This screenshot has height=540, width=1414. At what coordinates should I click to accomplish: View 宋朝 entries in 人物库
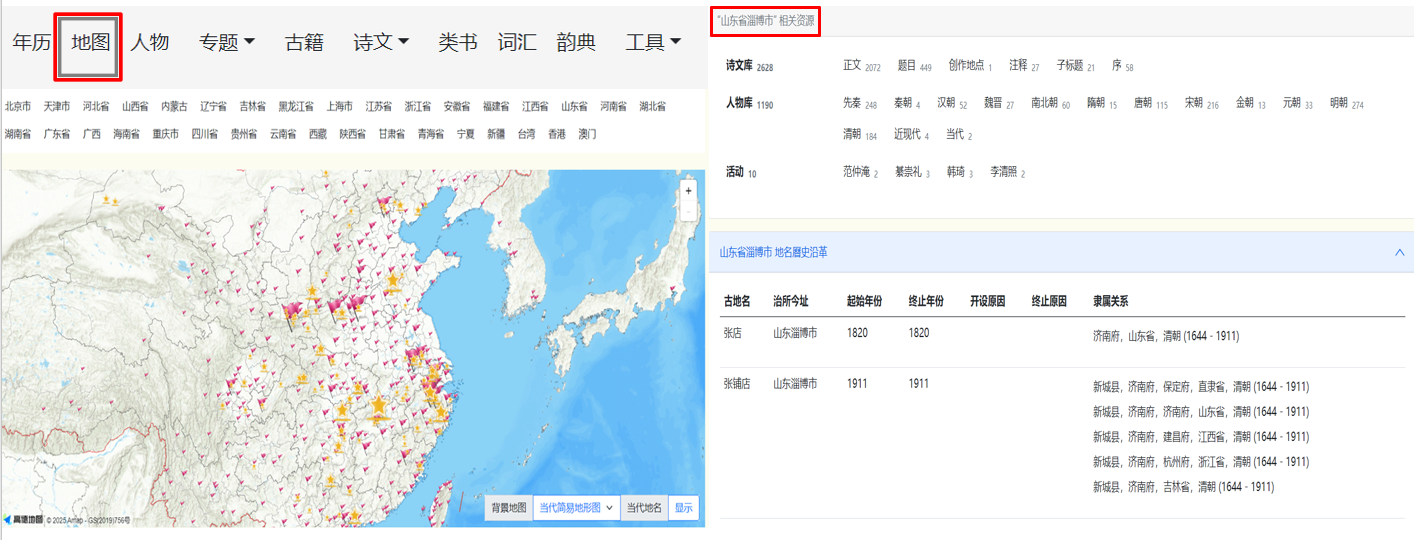point(1194,103)
